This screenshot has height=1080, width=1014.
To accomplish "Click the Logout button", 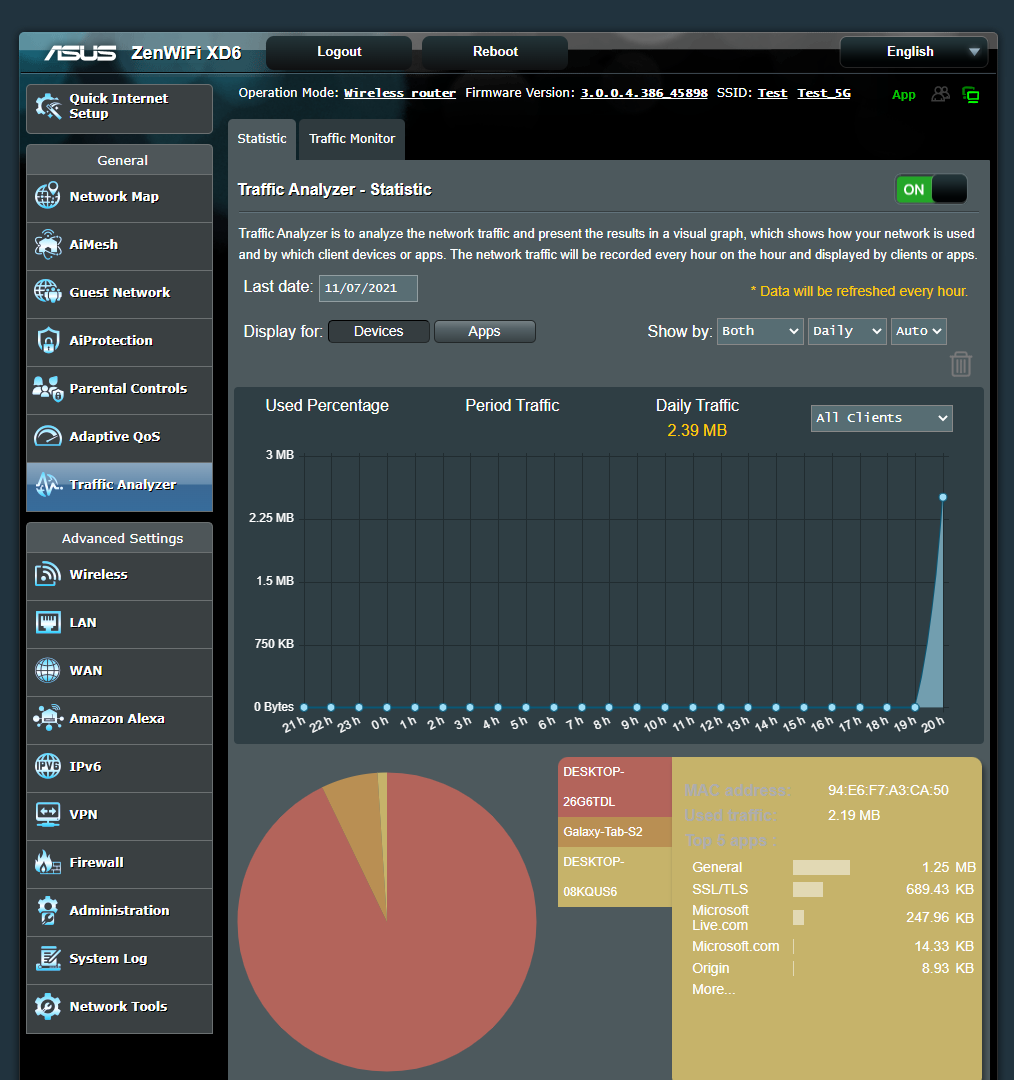I will [339, 52].
